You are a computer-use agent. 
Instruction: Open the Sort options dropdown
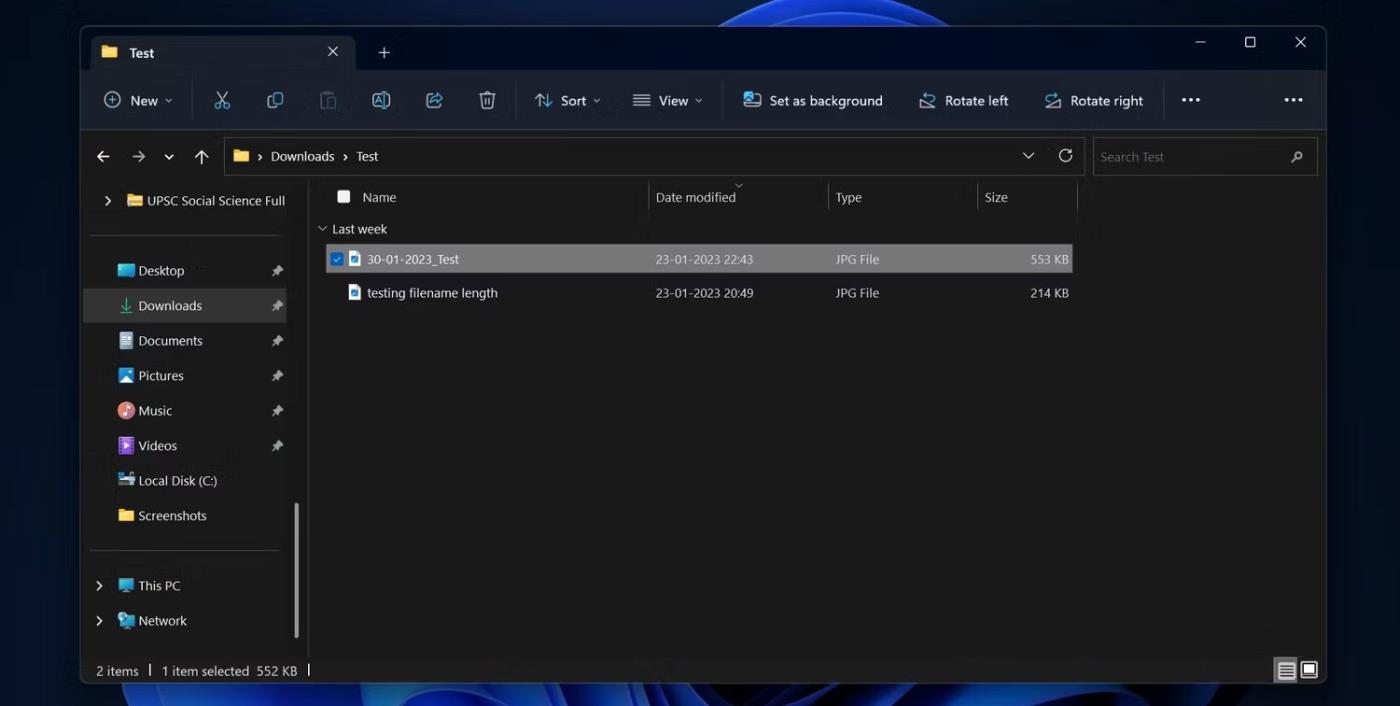[567, 100]
